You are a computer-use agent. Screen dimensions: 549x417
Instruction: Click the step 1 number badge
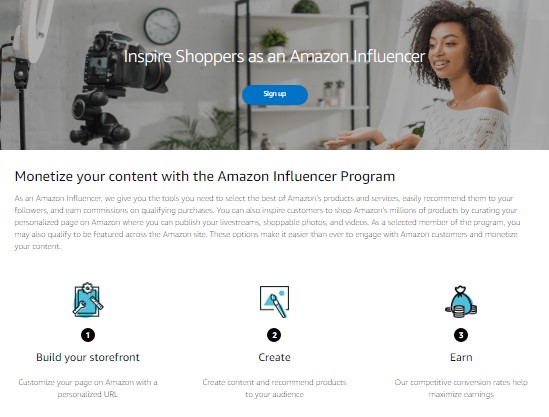pyautogui.click(x=88, y=335)
